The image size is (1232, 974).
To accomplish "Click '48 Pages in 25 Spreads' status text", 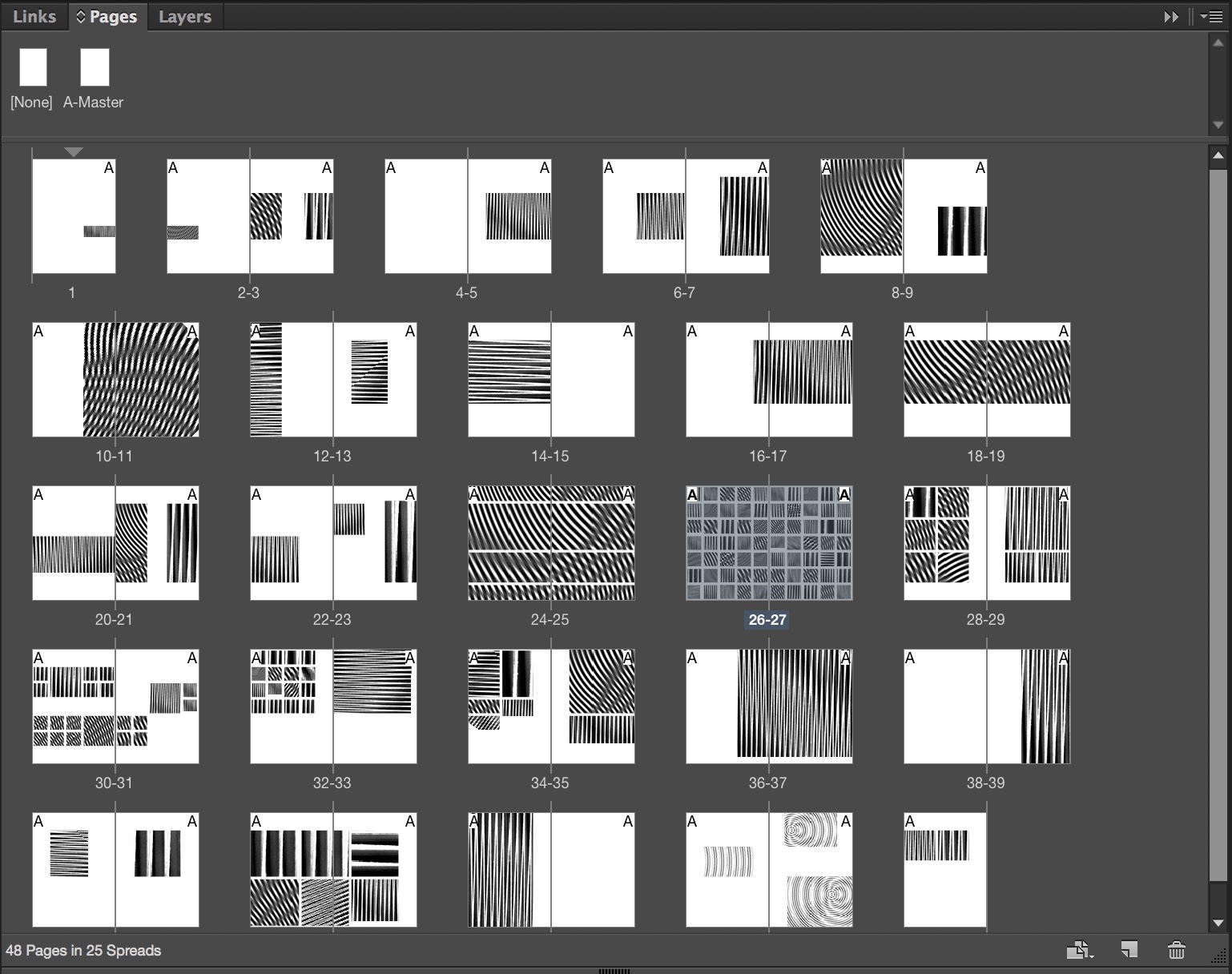I will tap(83, 950).
